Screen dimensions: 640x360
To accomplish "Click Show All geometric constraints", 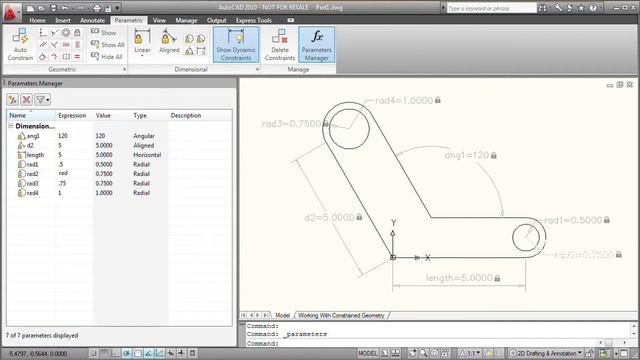I will (108, 44).
